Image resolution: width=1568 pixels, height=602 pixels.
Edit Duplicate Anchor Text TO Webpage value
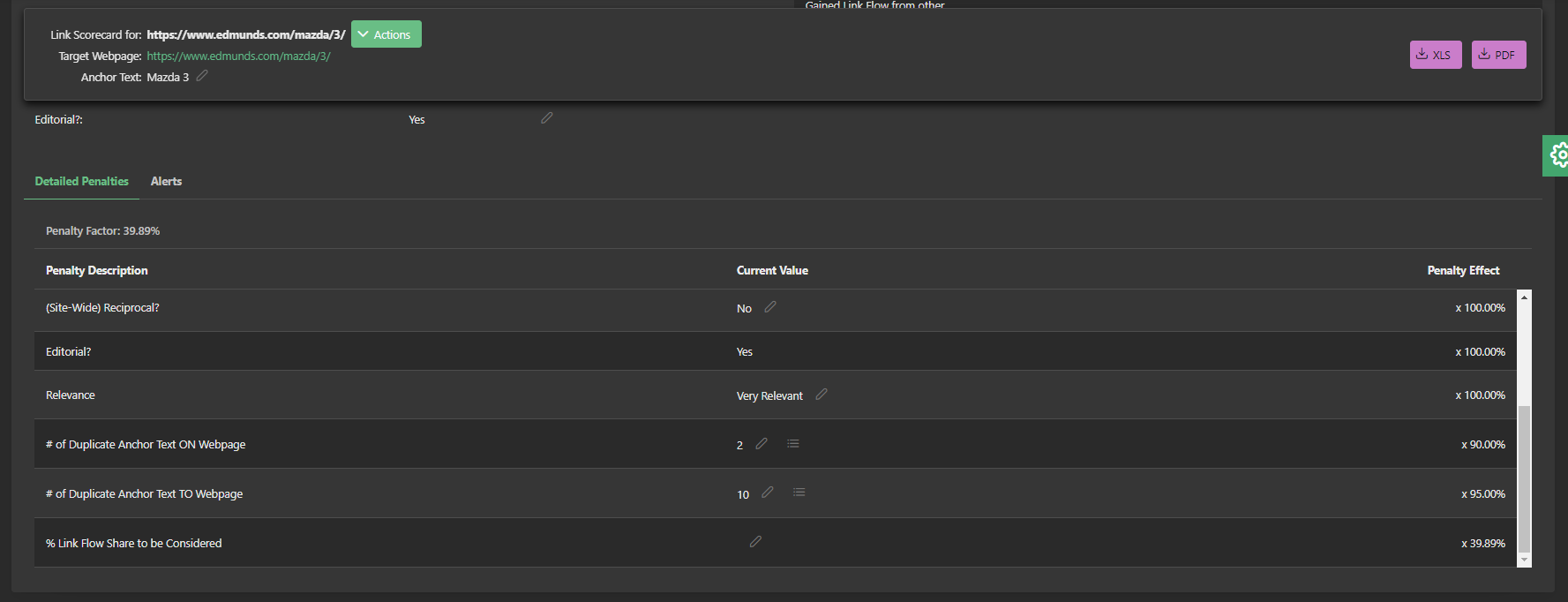tap(768, 493)
